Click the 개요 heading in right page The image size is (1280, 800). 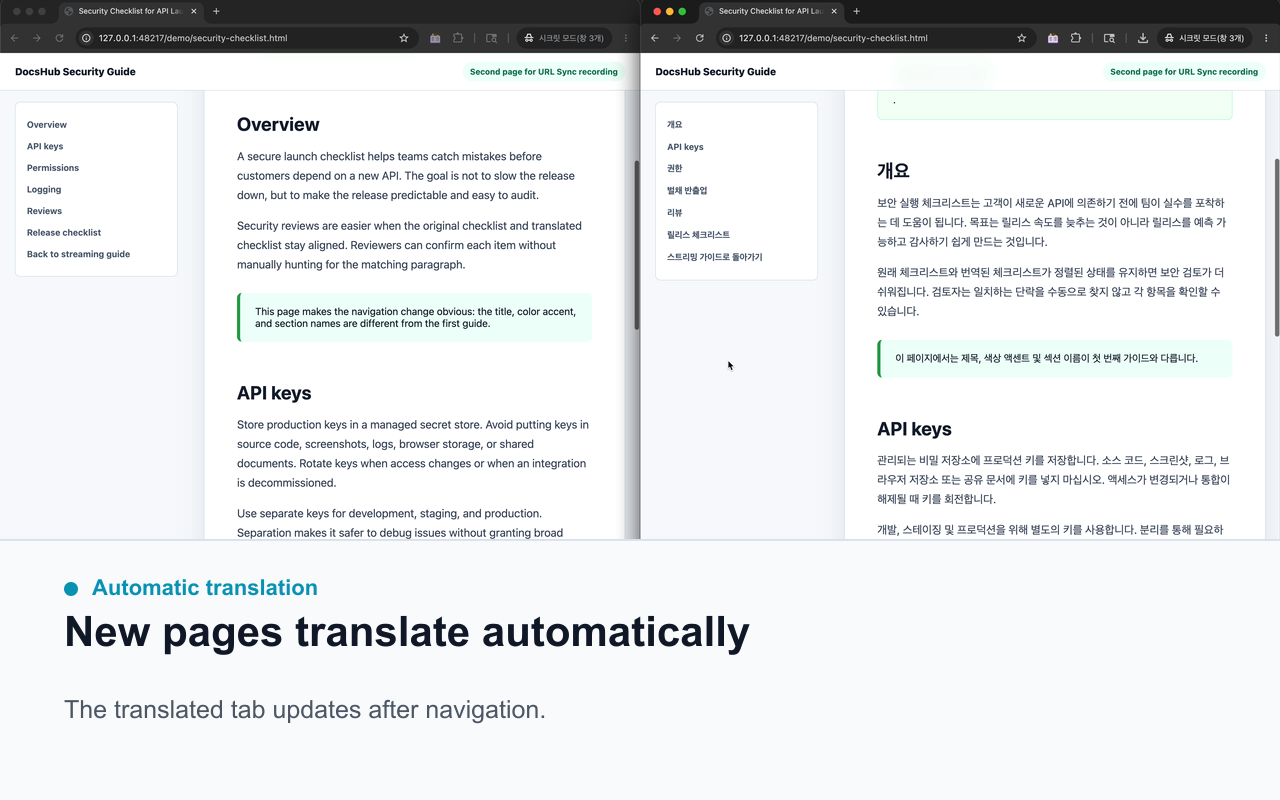click(893, 170)
